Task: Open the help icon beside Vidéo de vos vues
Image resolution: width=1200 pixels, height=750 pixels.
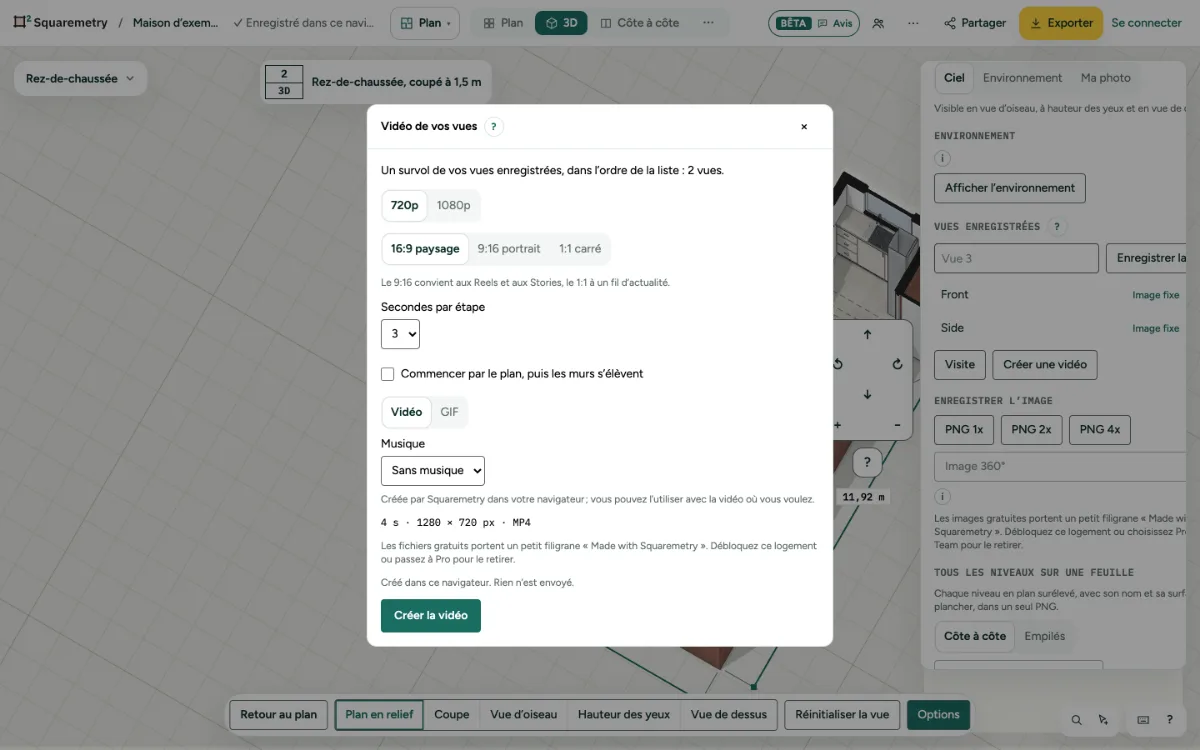Action: click(x=494, y=127)
